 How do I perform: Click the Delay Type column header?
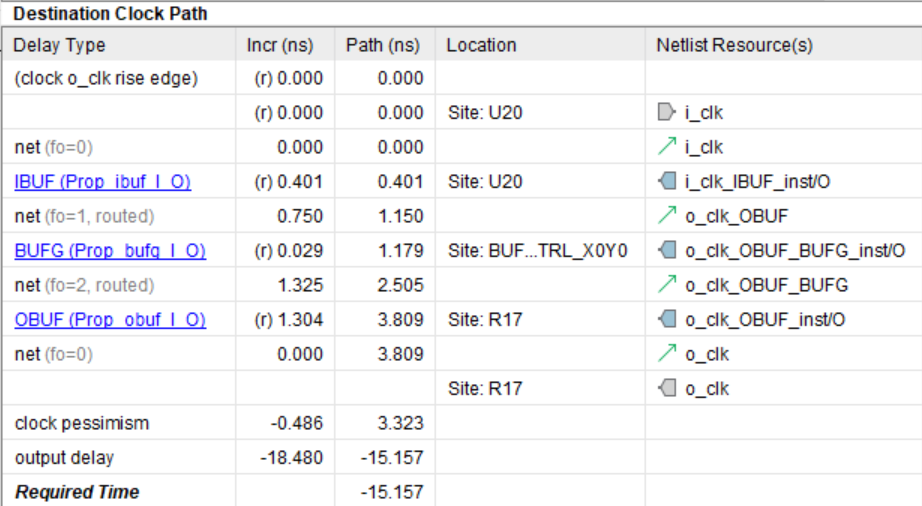point(60,45)
